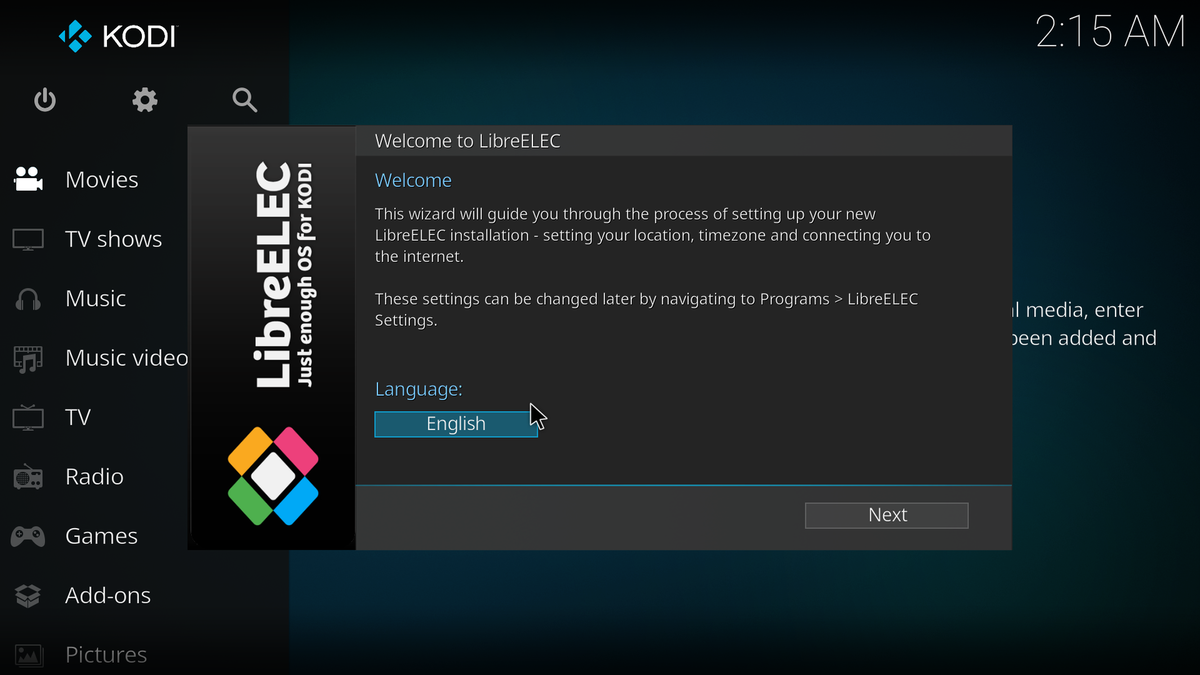Click the Add-ons box icon
The height and width of the screenshot is (675, 1200).
28,596
